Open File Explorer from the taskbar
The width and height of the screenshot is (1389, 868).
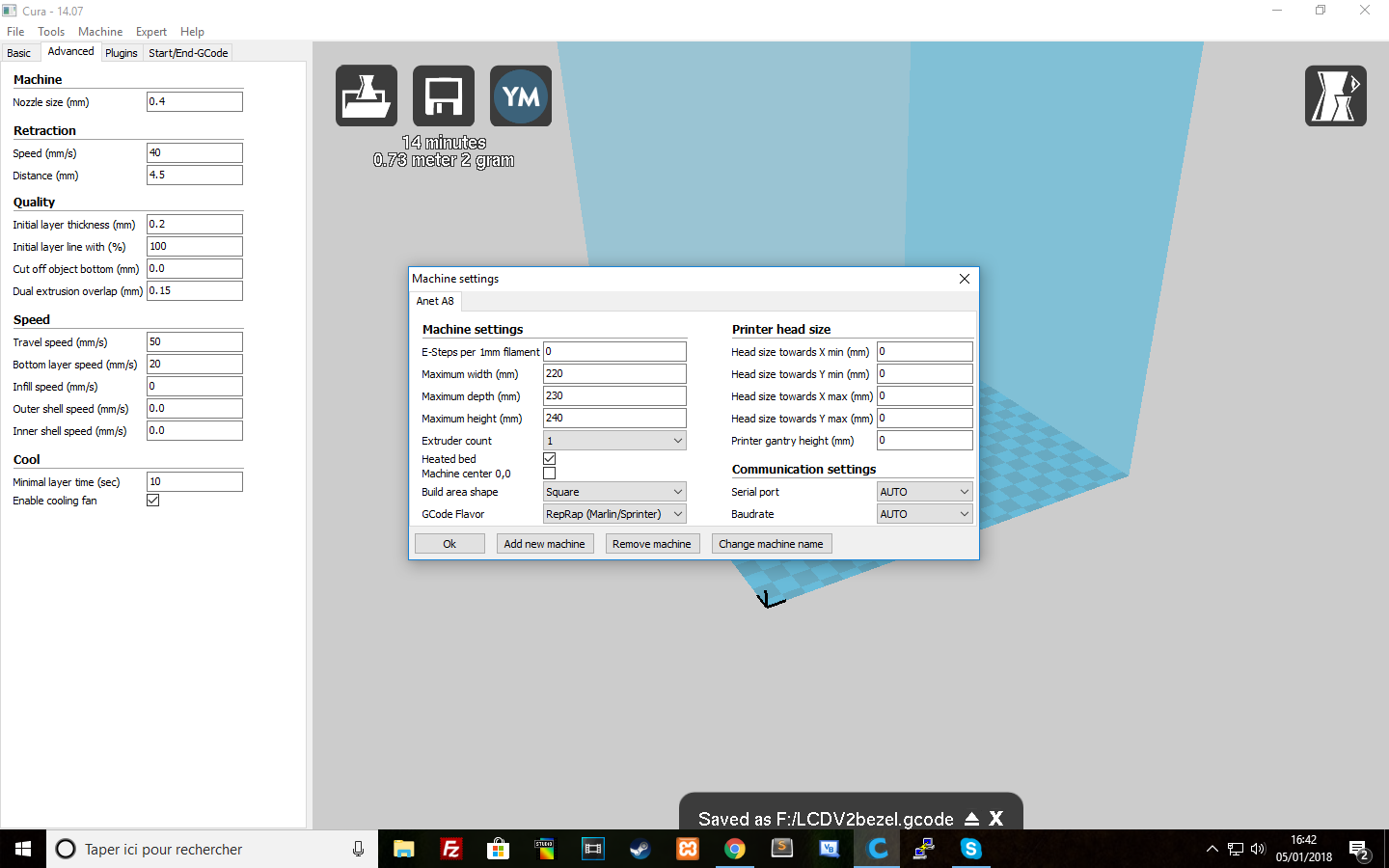click(403, 849)
